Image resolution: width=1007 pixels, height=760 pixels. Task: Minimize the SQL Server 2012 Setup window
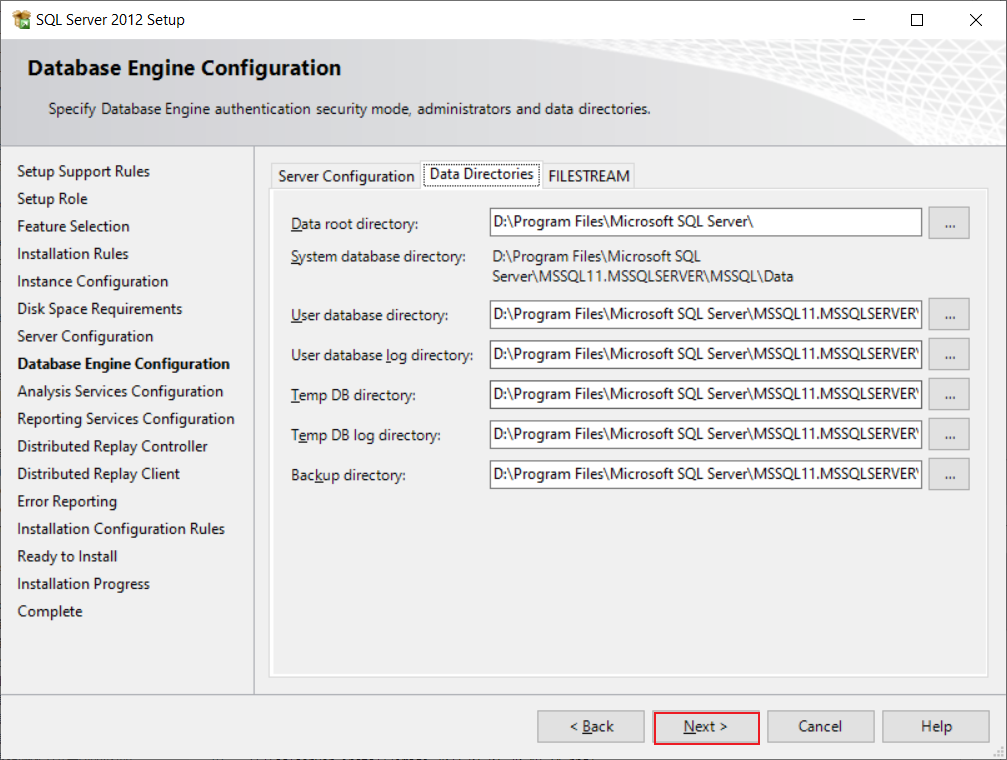[859, 20]
